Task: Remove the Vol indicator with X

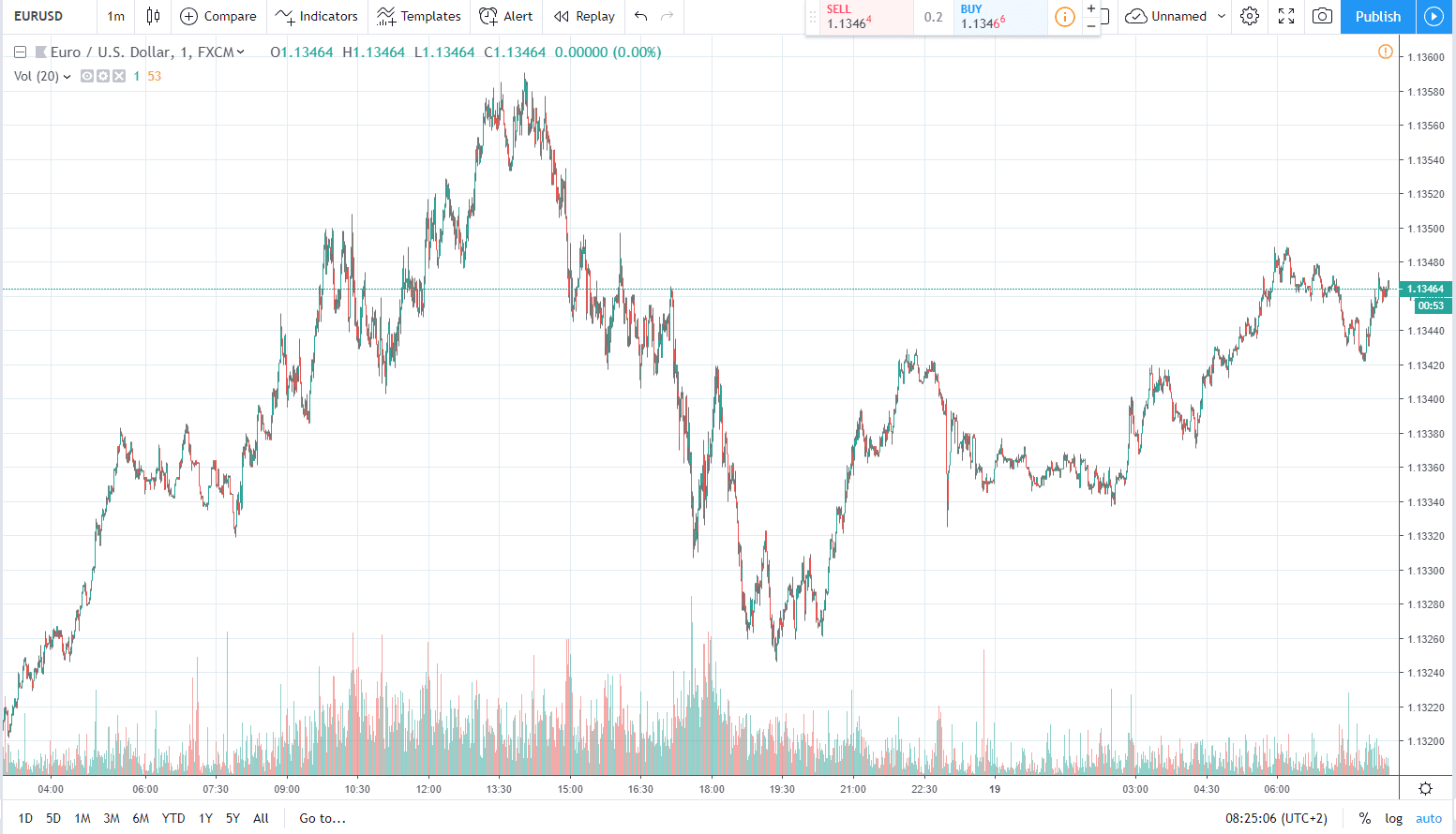Action: (x=119, y=76)
